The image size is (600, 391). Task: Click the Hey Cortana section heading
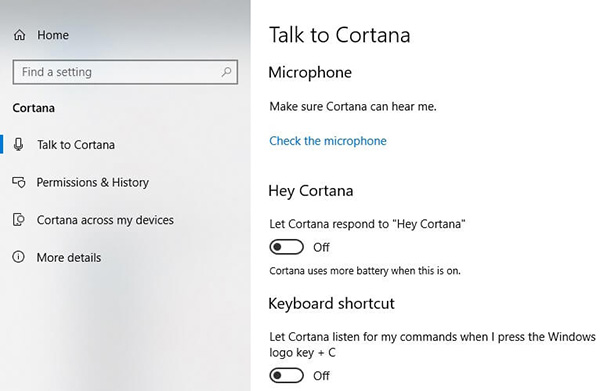tap(311, 191)
